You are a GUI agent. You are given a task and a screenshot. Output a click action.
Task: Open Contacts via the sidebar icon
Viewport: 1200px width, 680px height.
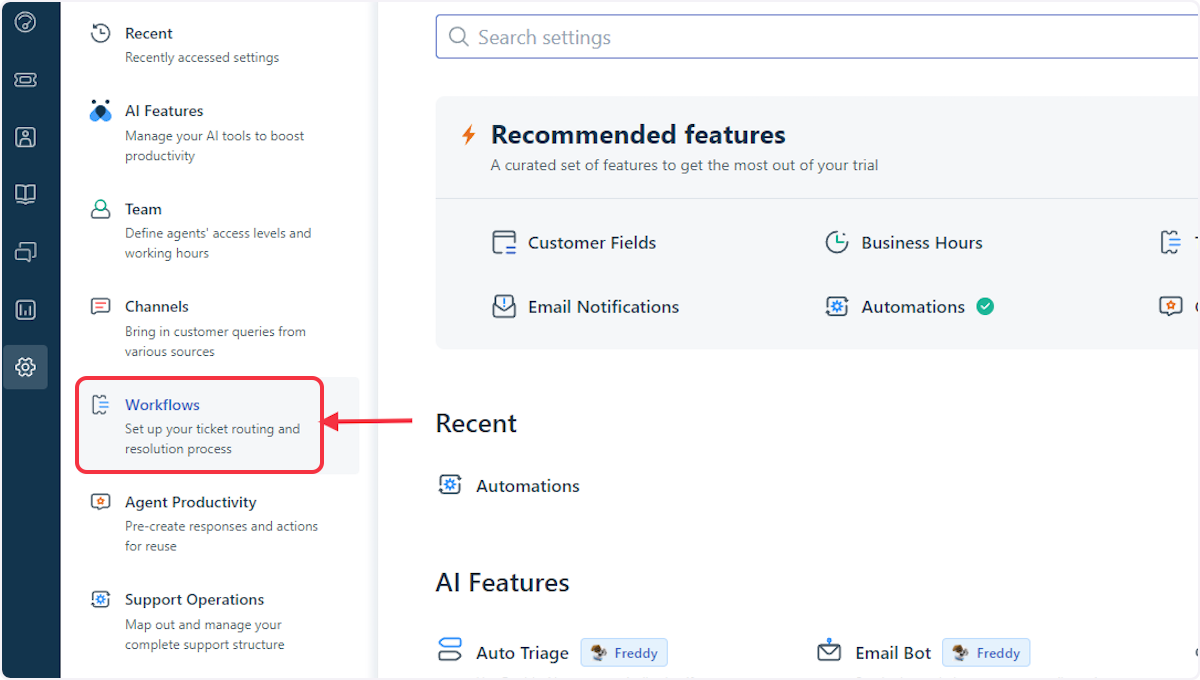27,136
